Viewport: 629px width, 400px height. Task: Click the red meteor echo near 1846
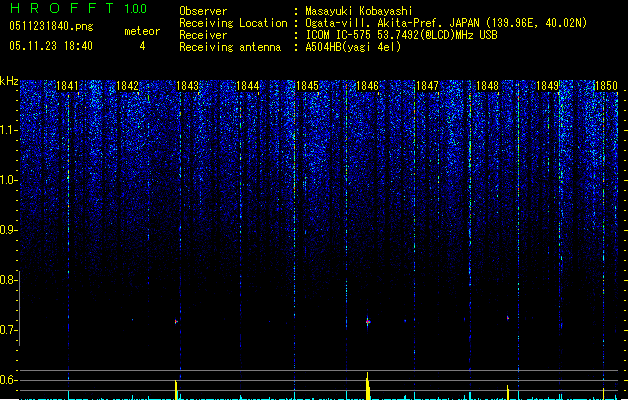point(368,322)
